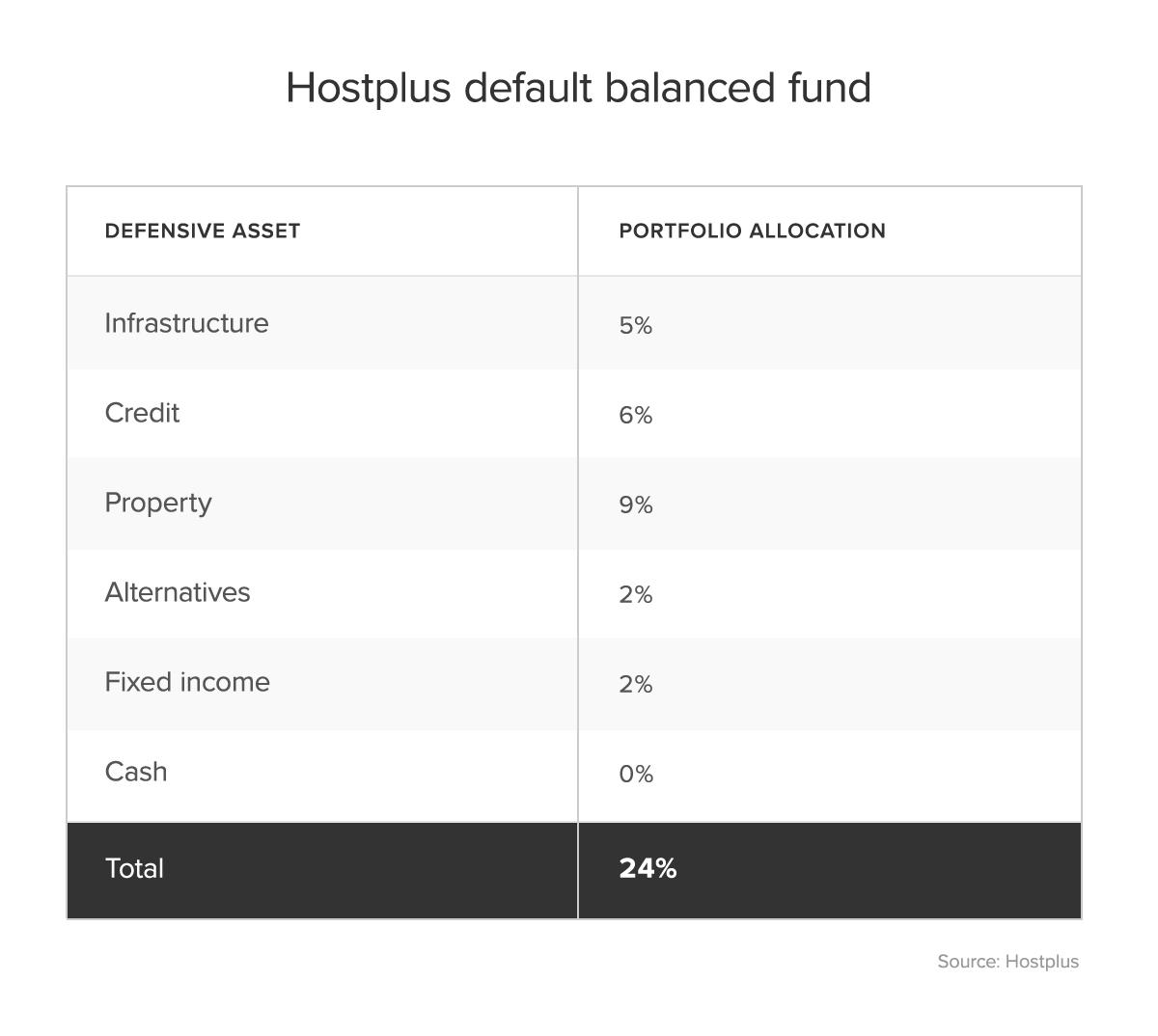Viewport: 1158px width, 1036px height.
Task: Click the 5% allocation for Infrastructure
Action: click(x=636, y=326)
